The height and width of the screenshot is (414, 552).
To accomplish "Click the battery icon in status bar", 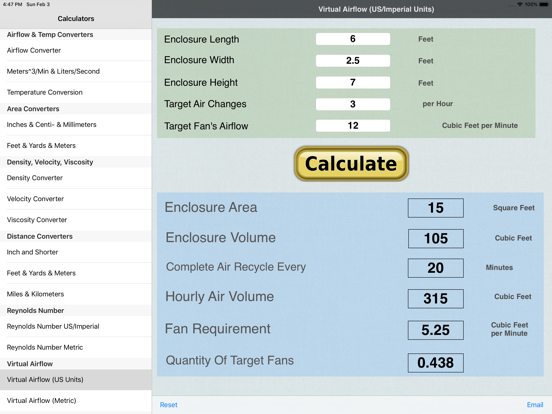I will point(544,4).
